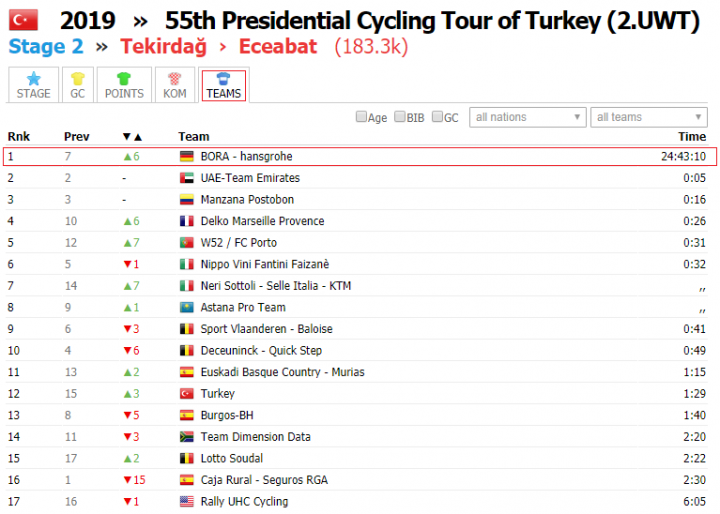Open the Nippo Vini Fantini Faizanè link
This screenshot has height=514, width=720.
[x=264, y=265]
